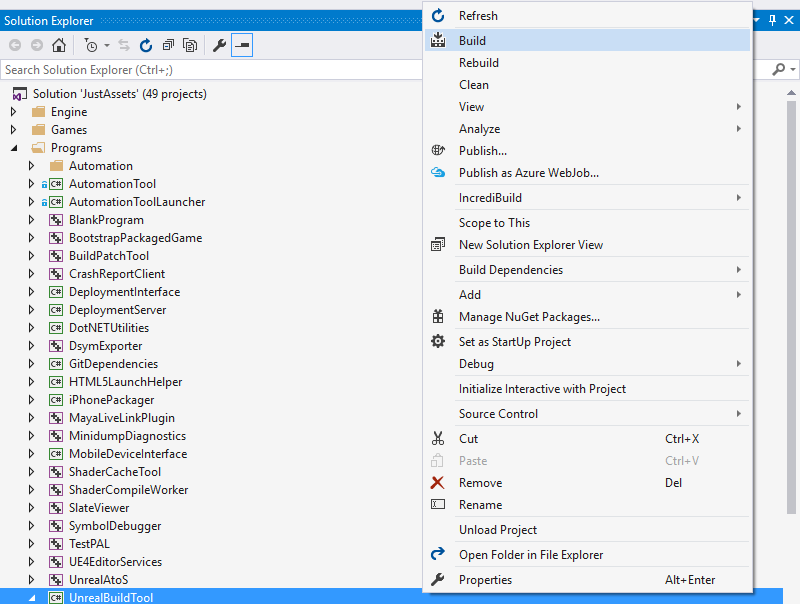This screenshot has height=604, width=800.
Task: Click the Forward navigation button
Action: click(x=37, y=44)
